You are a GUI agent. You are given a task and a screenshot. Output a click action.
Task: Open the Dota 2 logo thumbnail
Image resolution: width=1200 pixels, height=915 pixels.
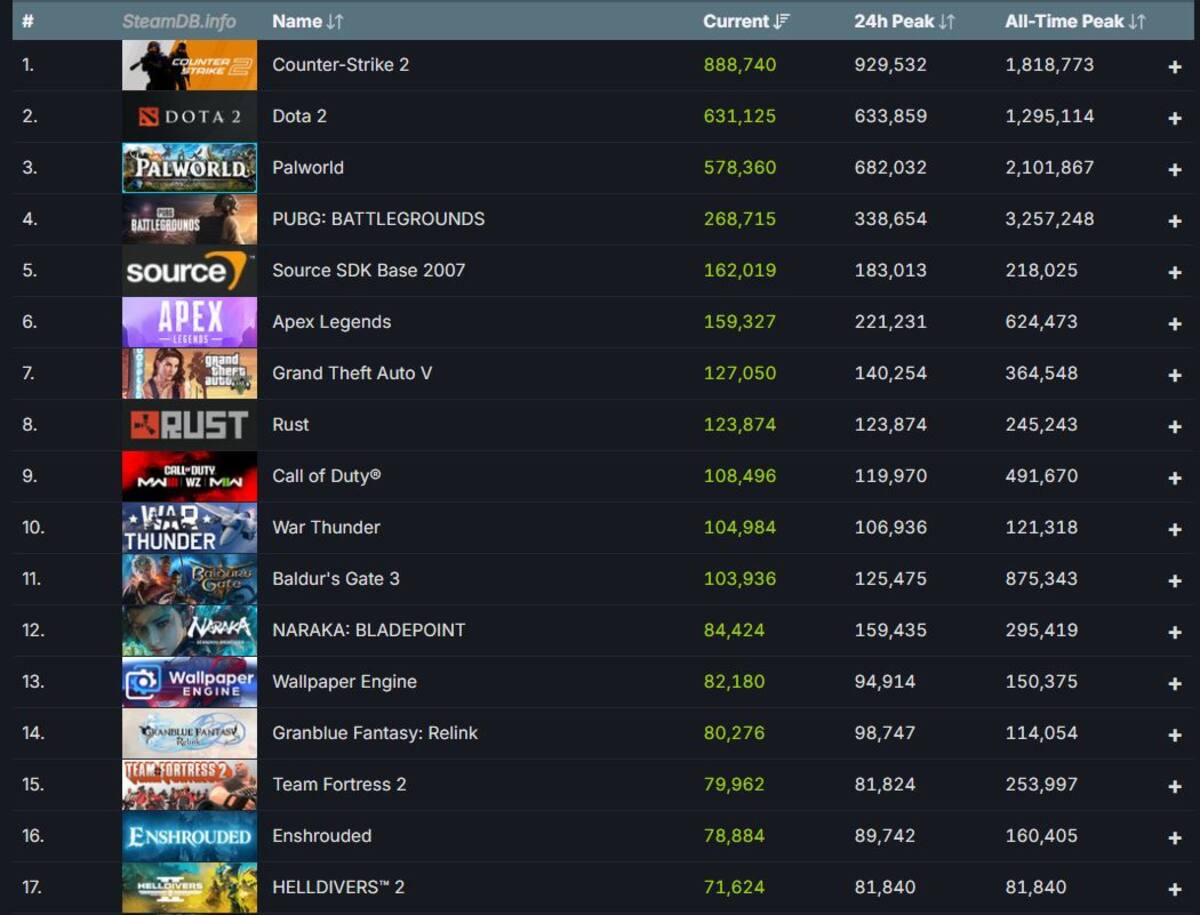[189, 116]
